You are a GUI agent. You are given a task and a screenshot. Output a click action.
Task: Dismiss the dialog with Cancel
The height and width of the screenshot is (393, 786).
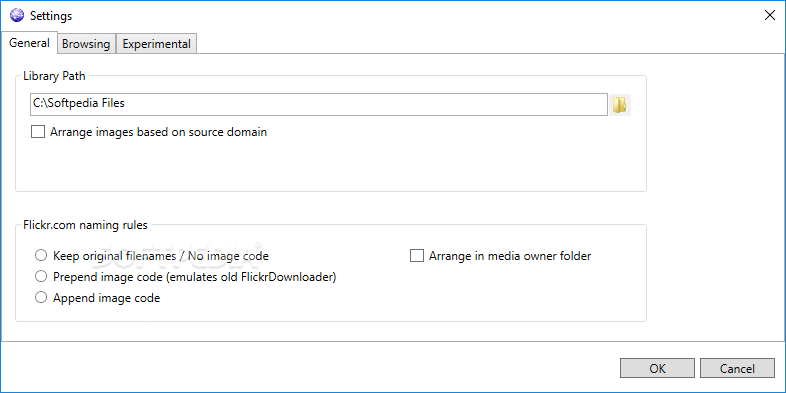click(x=737, y=368)
